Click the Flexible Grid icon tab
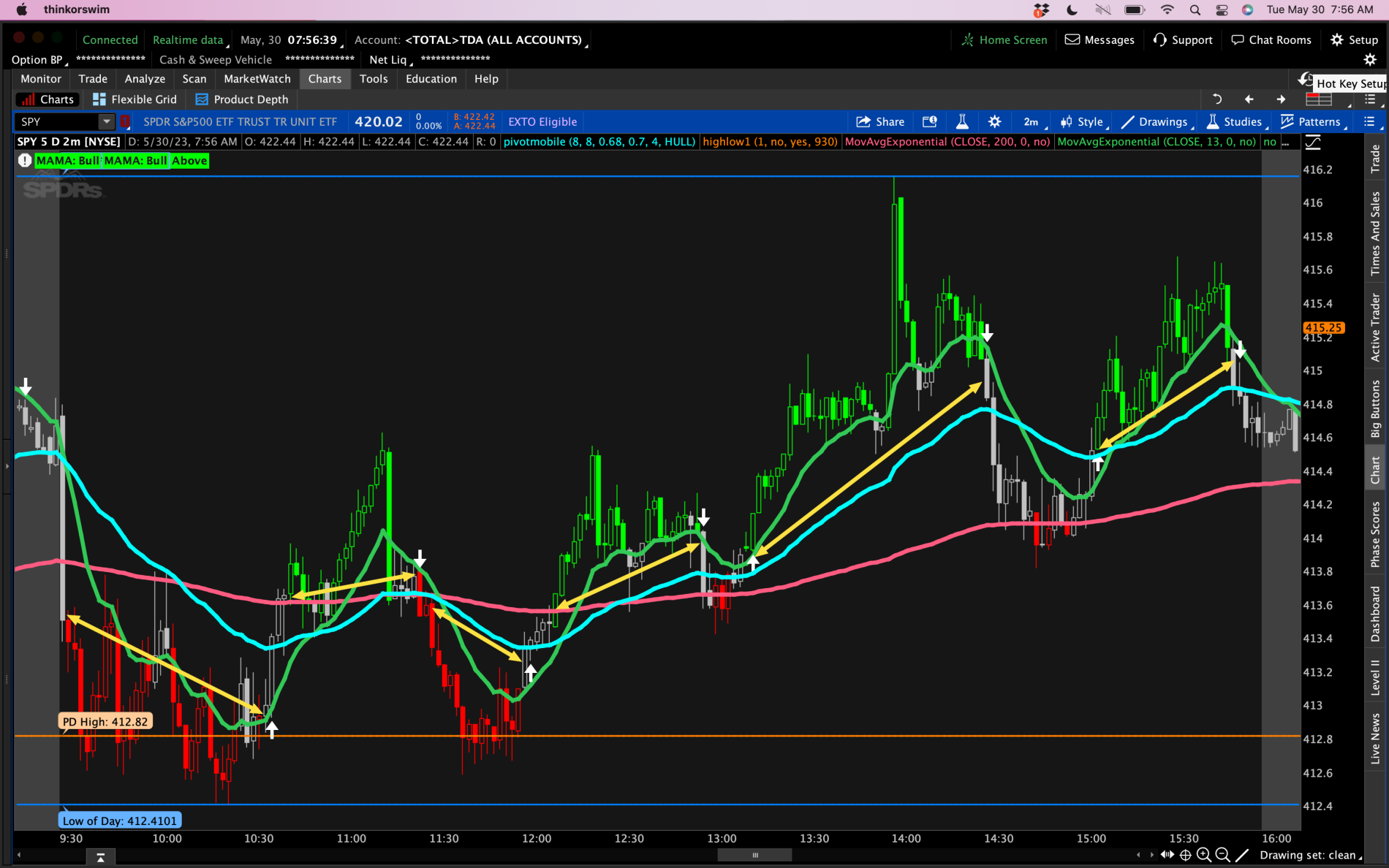This screenshot has width=1389, height=868. (135, 99)
